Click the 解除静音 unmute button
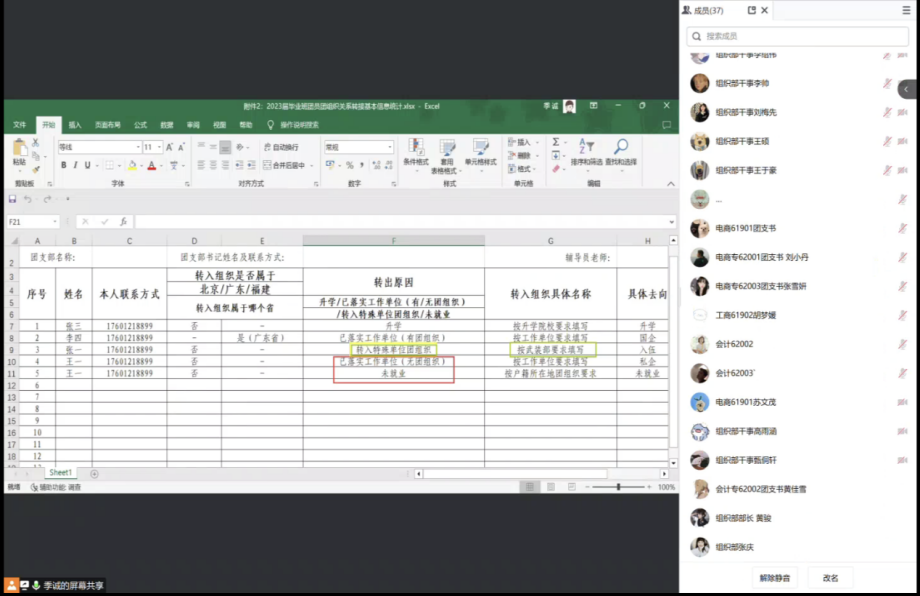Viewport: 920px width, 596px height. pyautogui.click(x=773, y=578)
